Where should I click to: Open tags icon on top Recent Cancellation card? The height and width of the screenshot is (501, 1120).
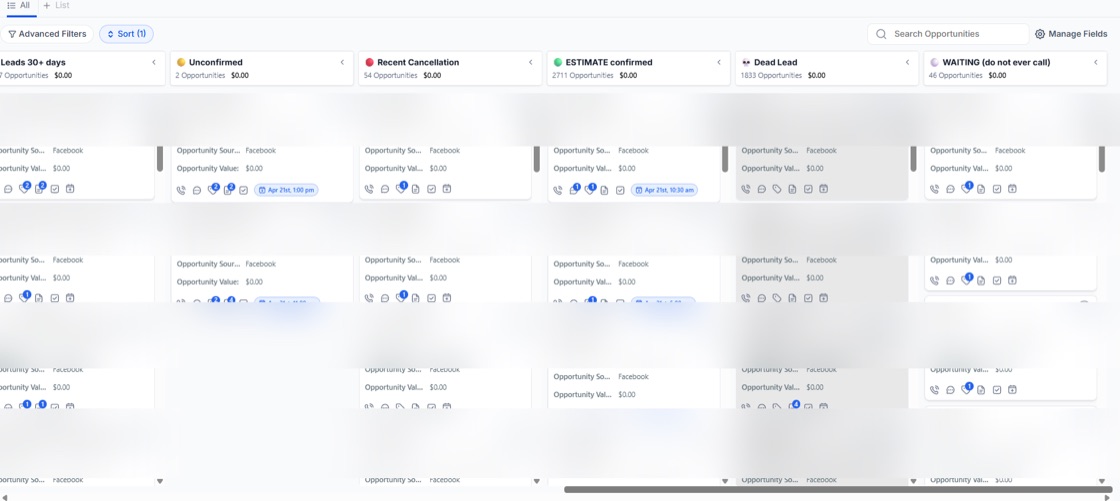[401, 189]
